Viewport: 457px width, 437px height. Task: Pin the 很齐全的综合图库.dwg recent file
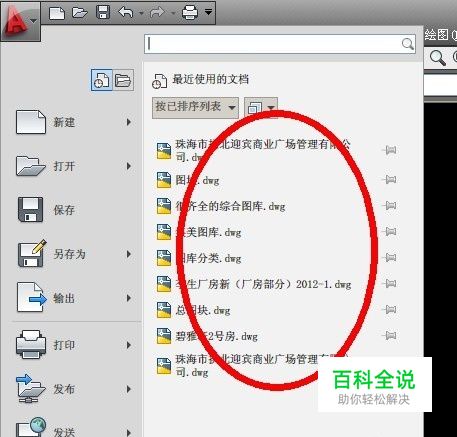[x=389, y=206]
